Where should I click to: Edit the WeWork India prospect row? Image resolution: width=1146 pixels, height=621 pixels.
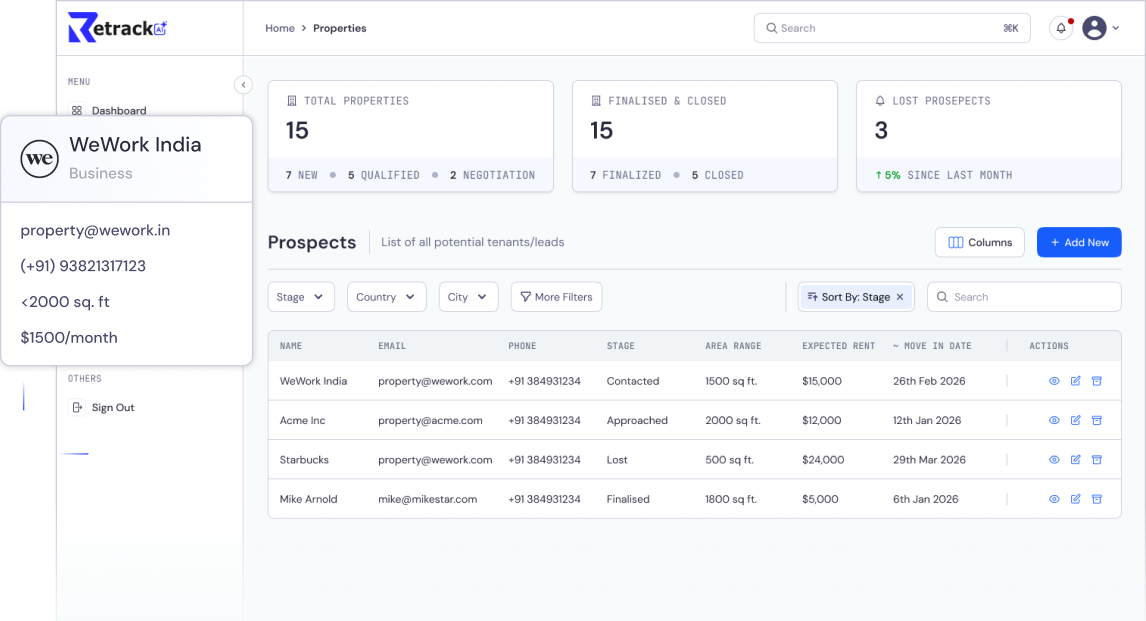coord(1075,381)
